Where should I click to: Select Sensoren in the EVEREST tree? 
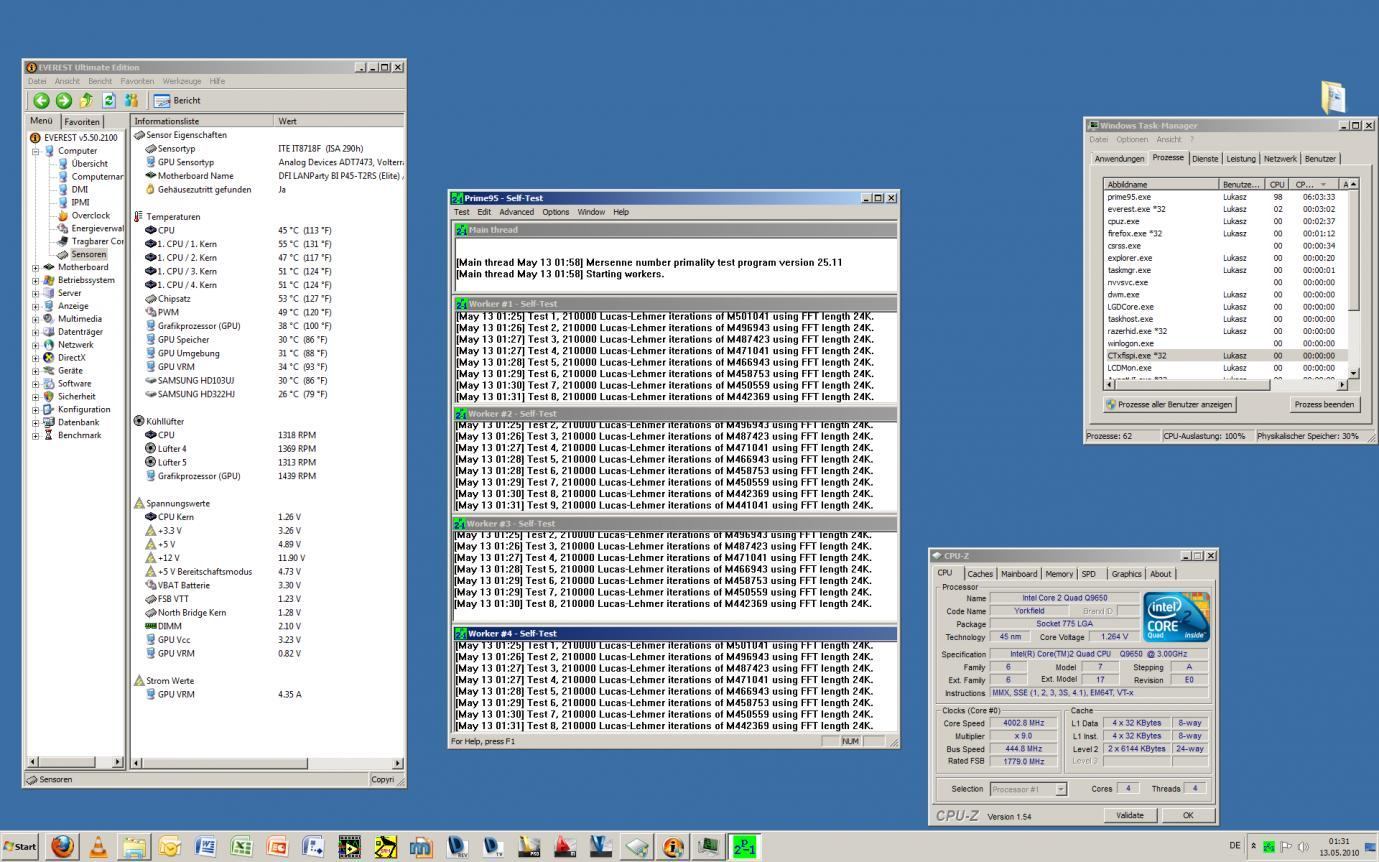point(89,254)
